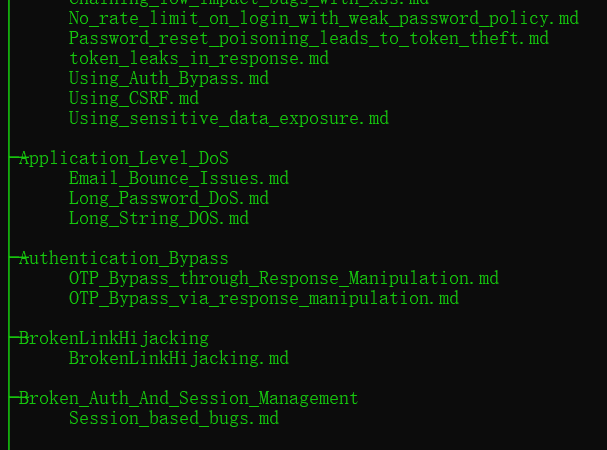Open BrokenLinkHijacking.md file

coord(179,359)
